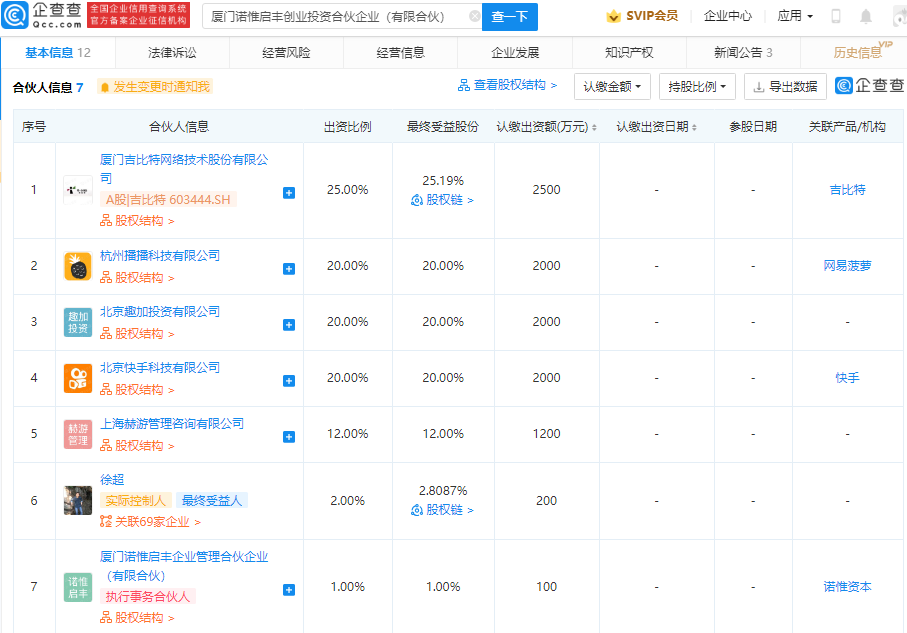Viewport: 907px width, 633px height.
Task: Open the 认缴金额 dropdown
Action: click(611, 87)
